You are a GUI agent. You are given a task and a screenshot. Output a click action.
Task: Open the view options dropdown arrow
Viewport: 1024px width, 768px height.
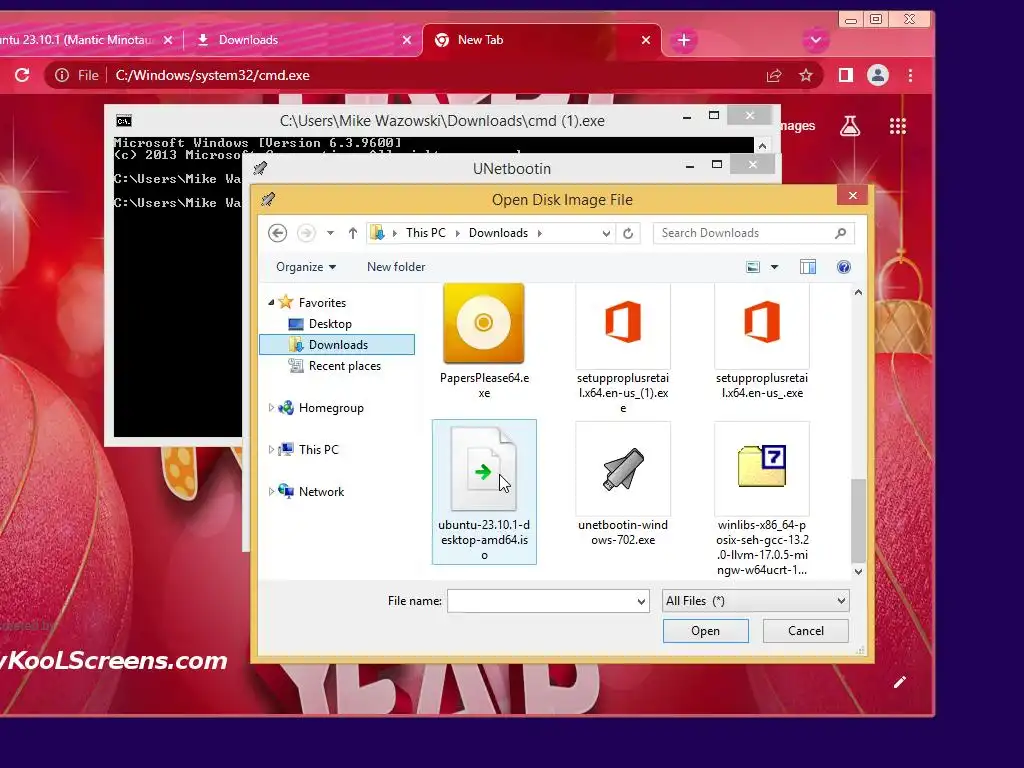pyautogui.click(x=775, y=267)
